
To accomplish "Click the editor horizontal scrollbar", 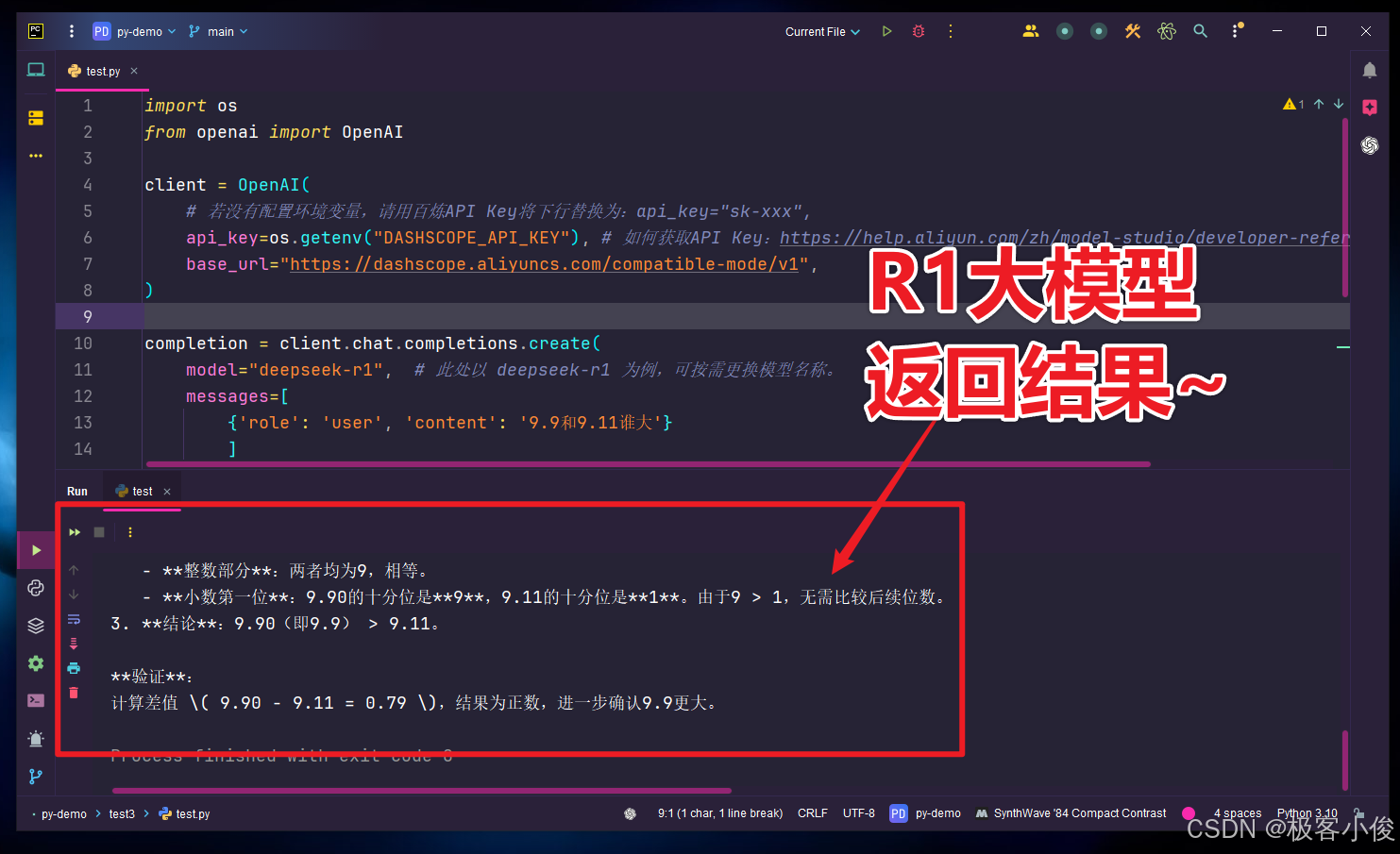I will (649, 464).
